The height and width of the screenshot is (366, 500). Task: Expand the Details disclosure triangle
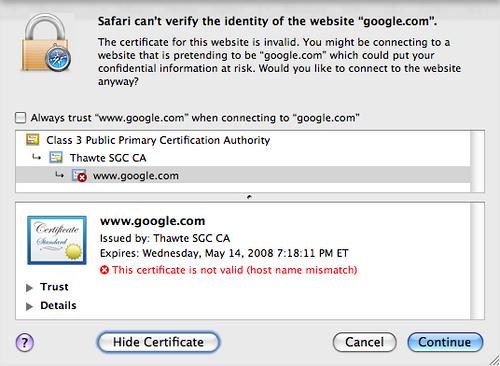click(29, 306)
